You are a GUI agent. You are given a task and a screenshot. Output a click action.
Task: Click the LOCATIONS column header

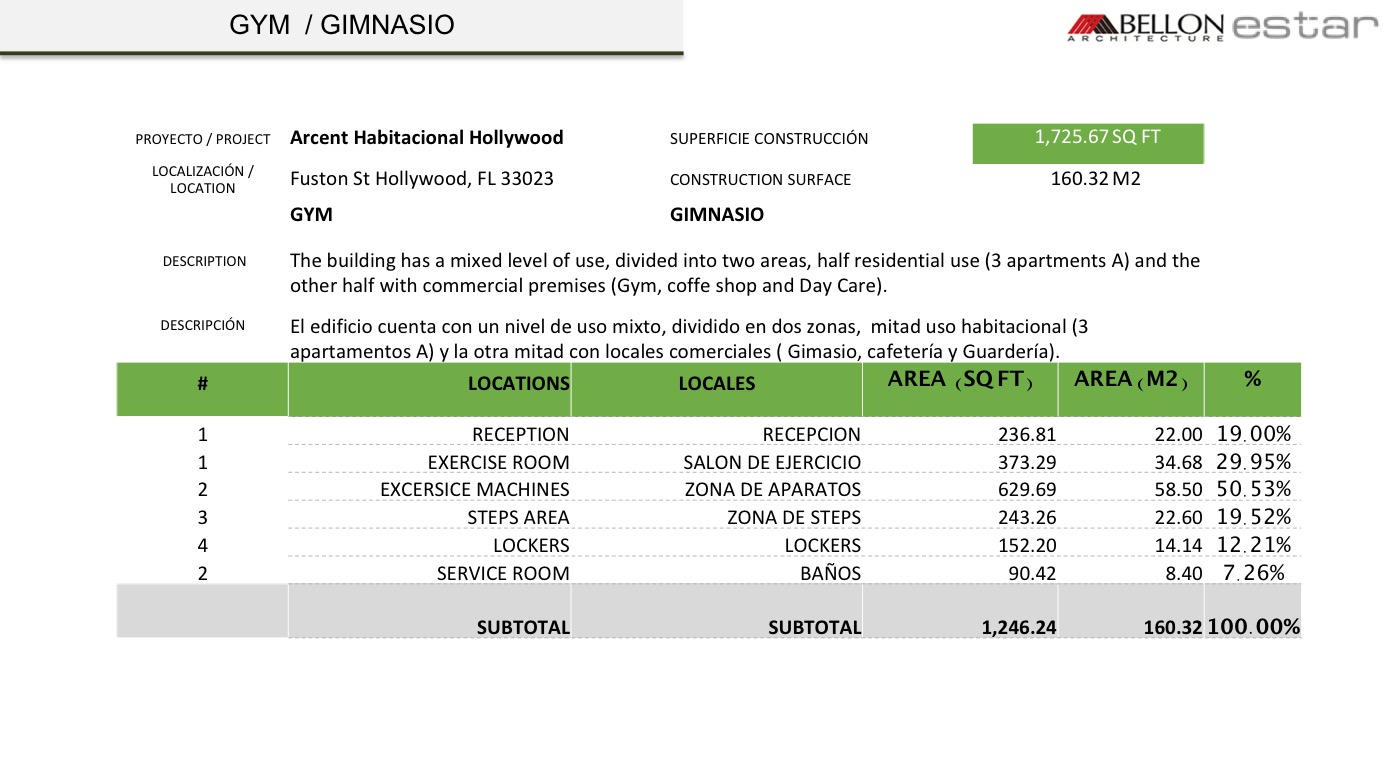[x=518, y=384]
